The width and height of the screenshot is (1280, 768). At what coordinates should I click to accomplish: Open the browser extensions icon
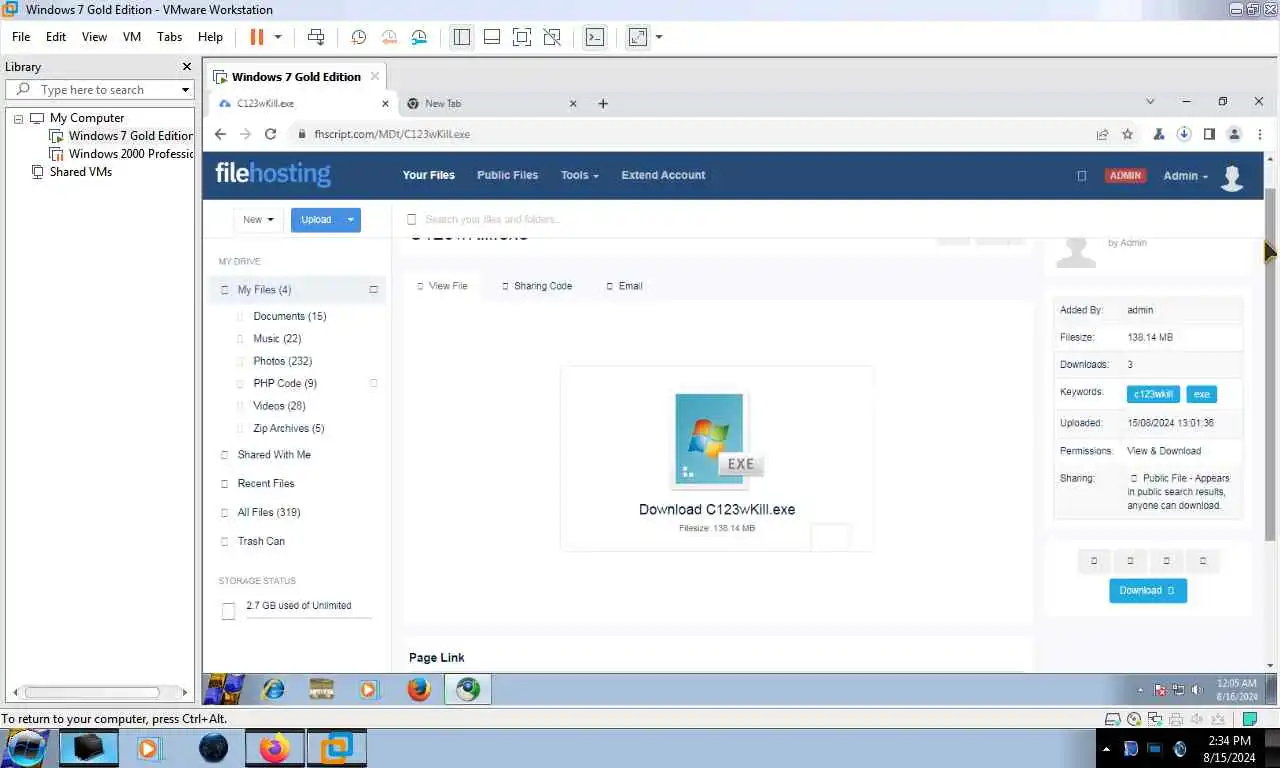tap(1159, 134)
